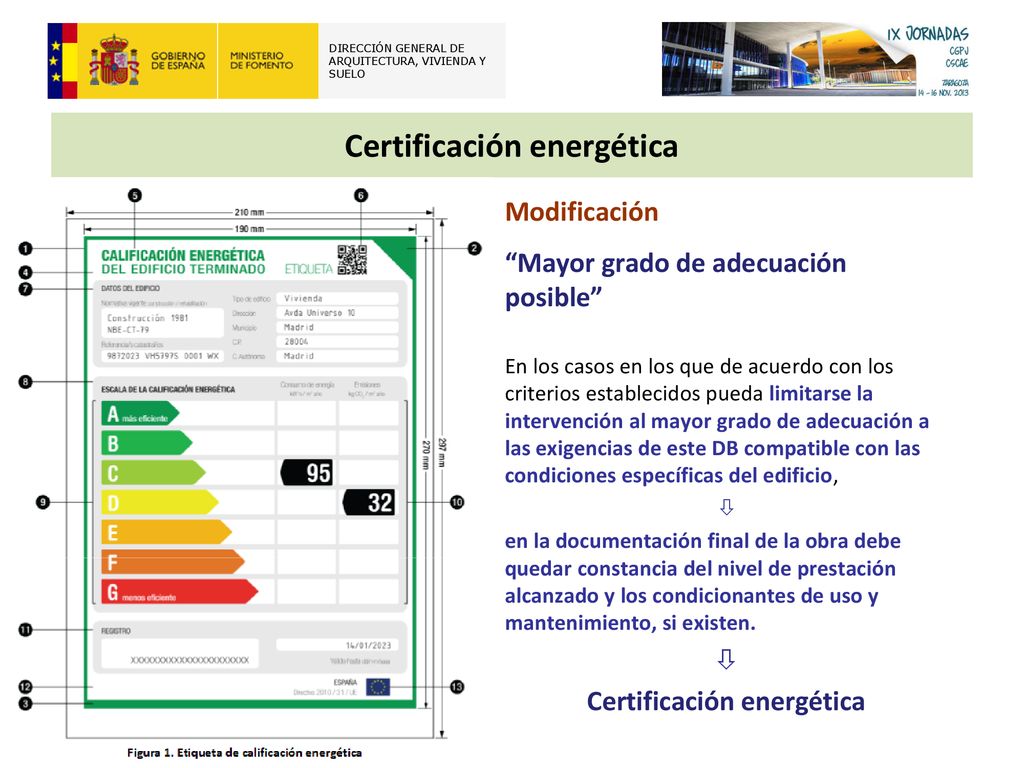Click the hollow down arrow above final 'Certificación energética'

tap(726, 658)
